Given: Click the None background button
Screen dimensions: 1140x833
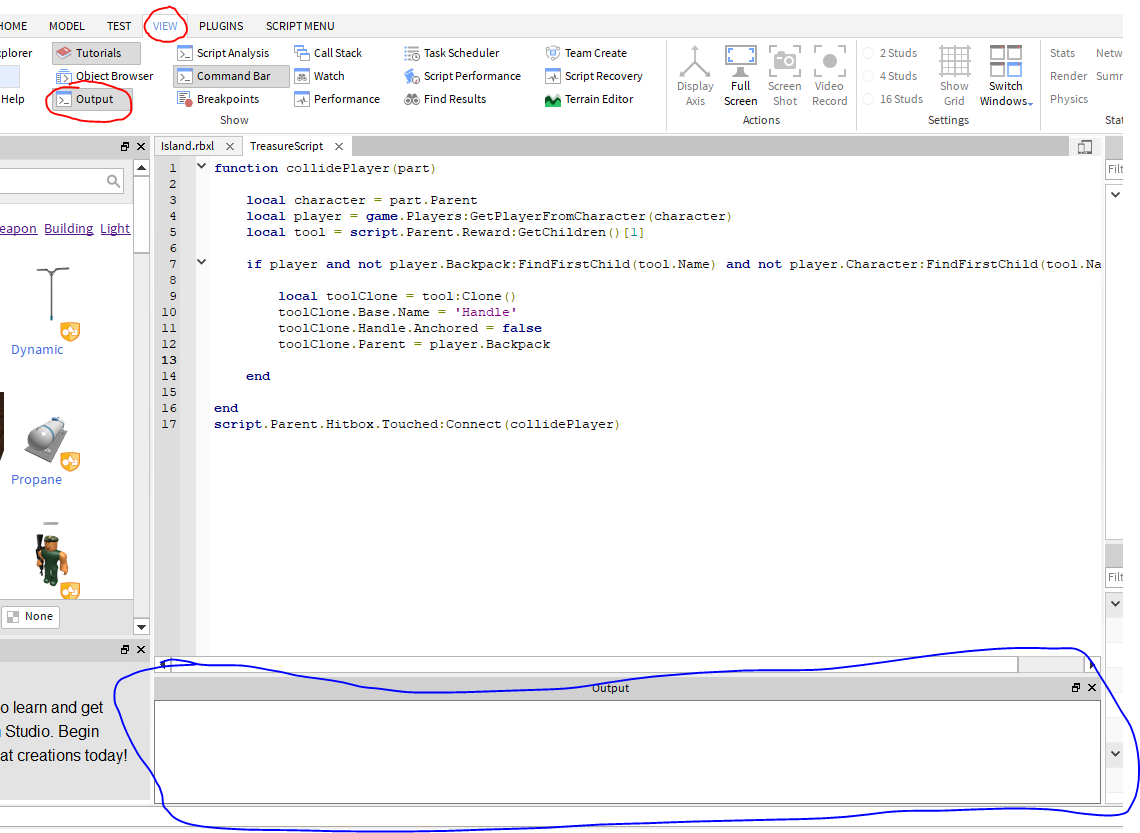Looking at the screenshot, I should coord(31,617).
